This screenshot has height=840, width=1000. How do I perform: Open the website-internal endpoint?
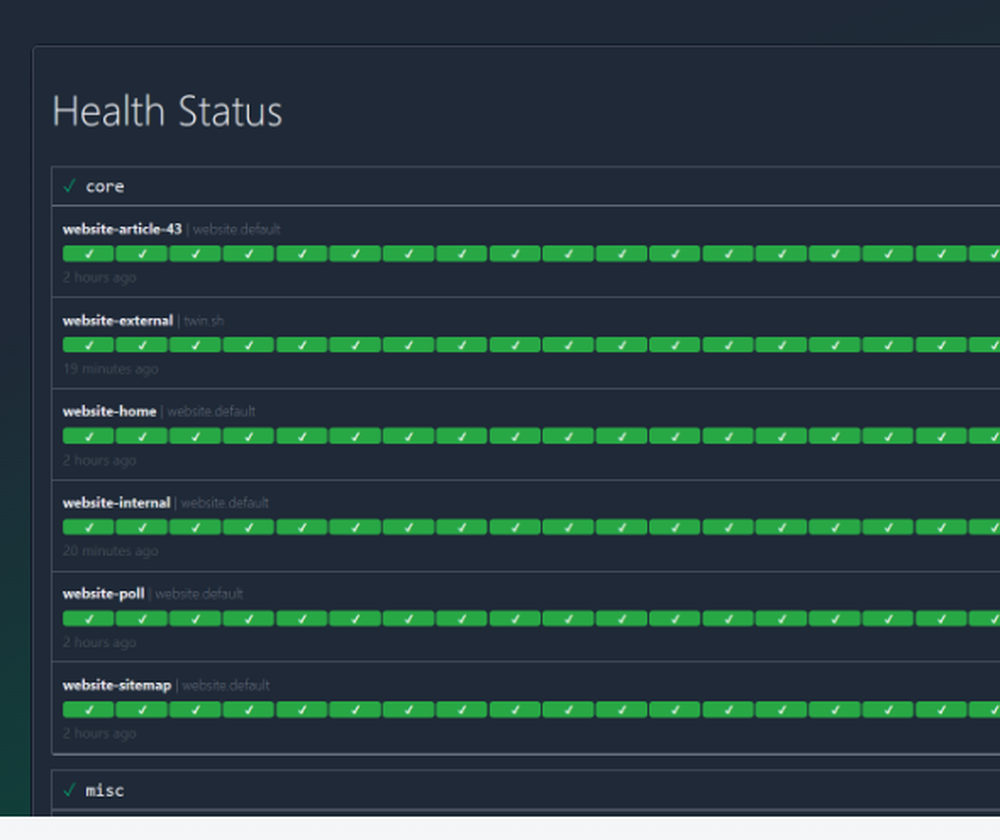coord(117,503)
